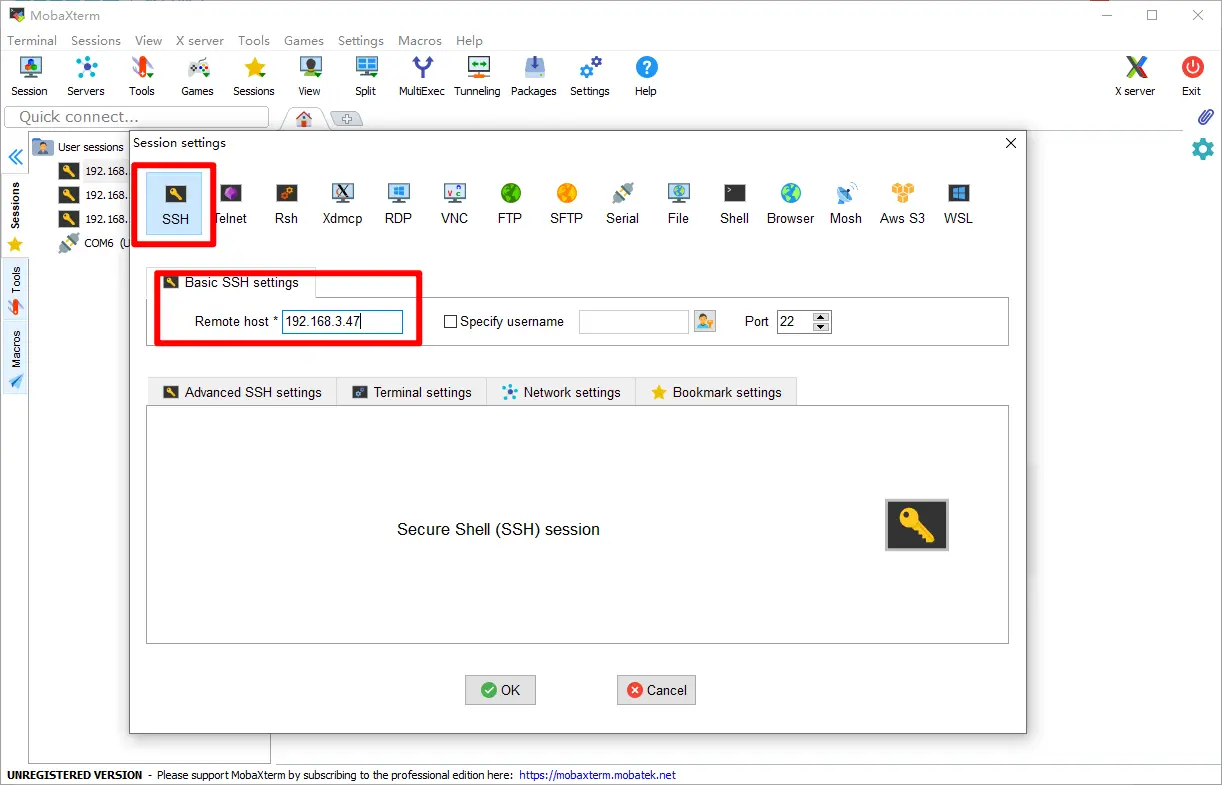This screenshot has height=785, width=1222.
Task: Select the VNC session type
Action: coord(454,204)
